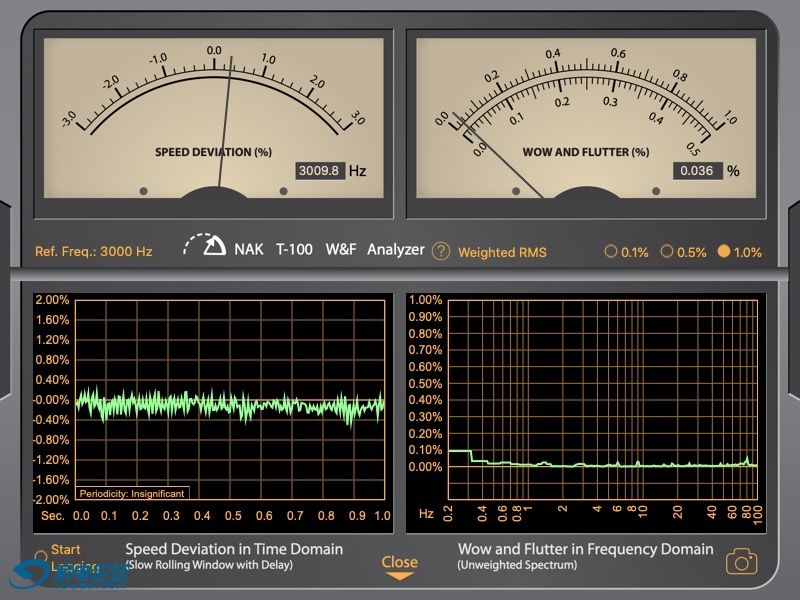Image resolution: width=800 pixels, height=600 pixels.
Task: Click the "SPEED DEVIATION (%)" meter label
Action: [213, 152]
